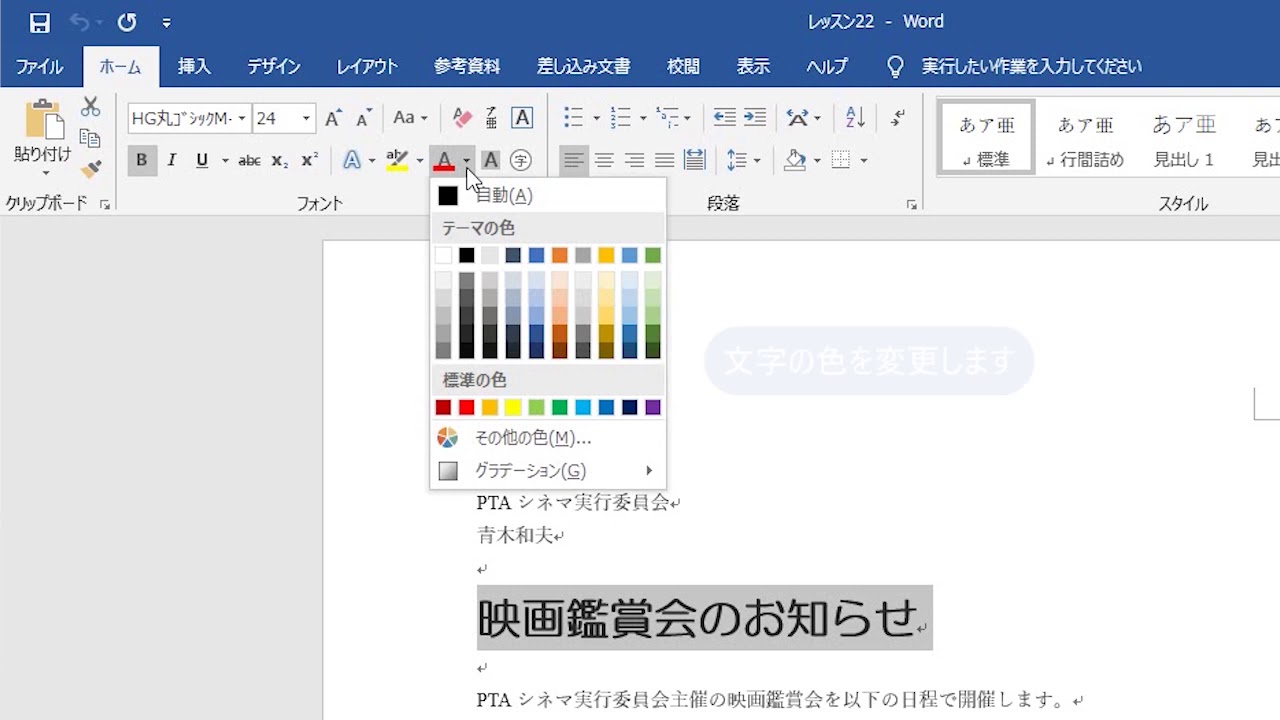This screenshot has height=720, width=1280.
Task: Switch to the References (参考資料) tab
Action: (467, 67)
